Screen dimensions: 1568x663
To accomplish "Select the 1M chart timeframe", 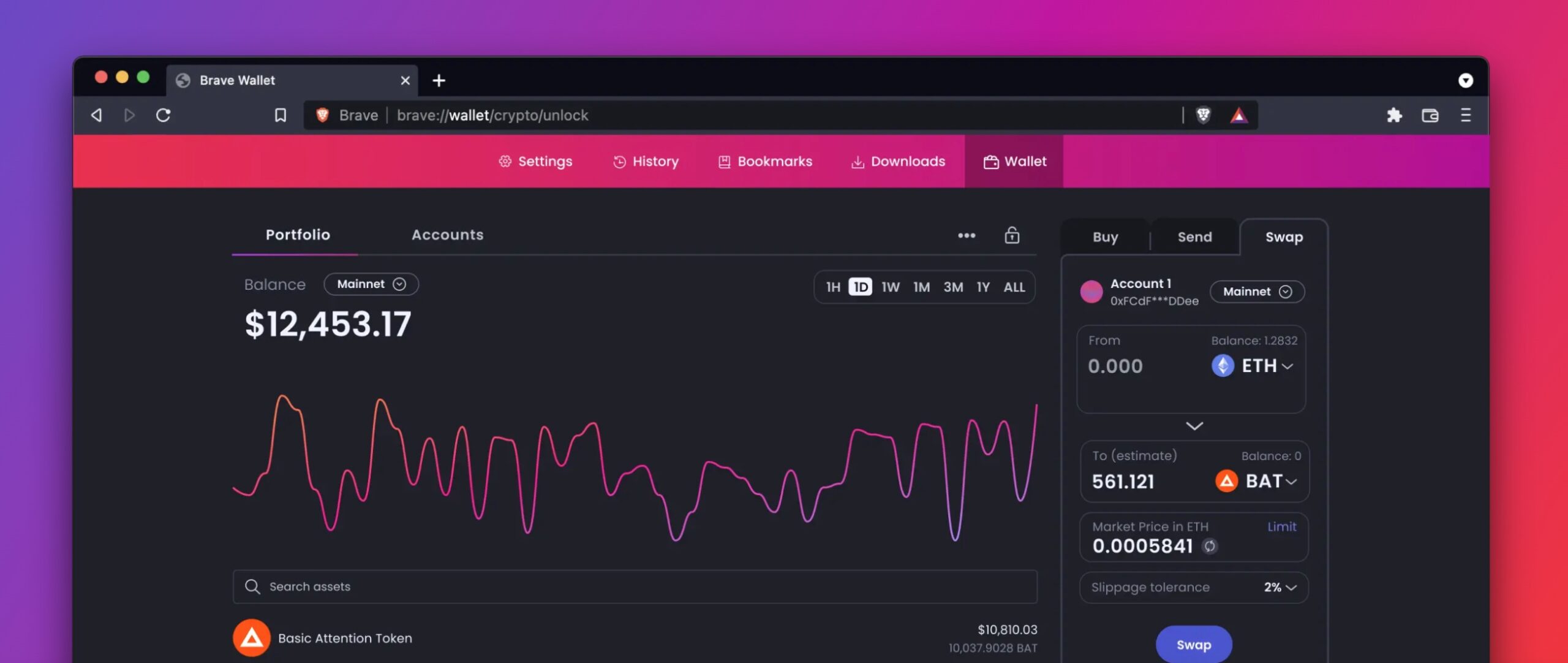I will 921,287.
